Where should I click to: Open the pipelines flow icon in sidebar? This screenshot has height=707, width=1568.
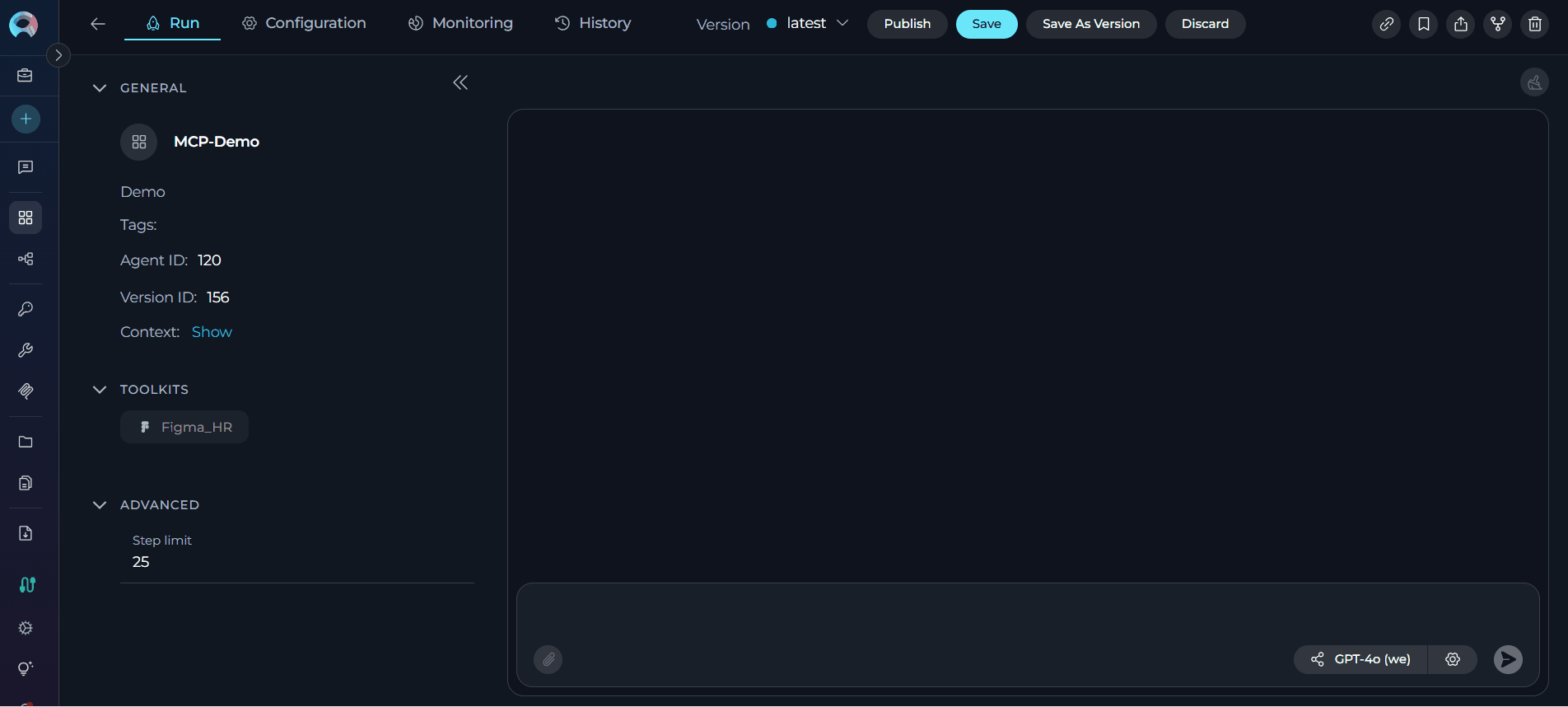[26, 259]
